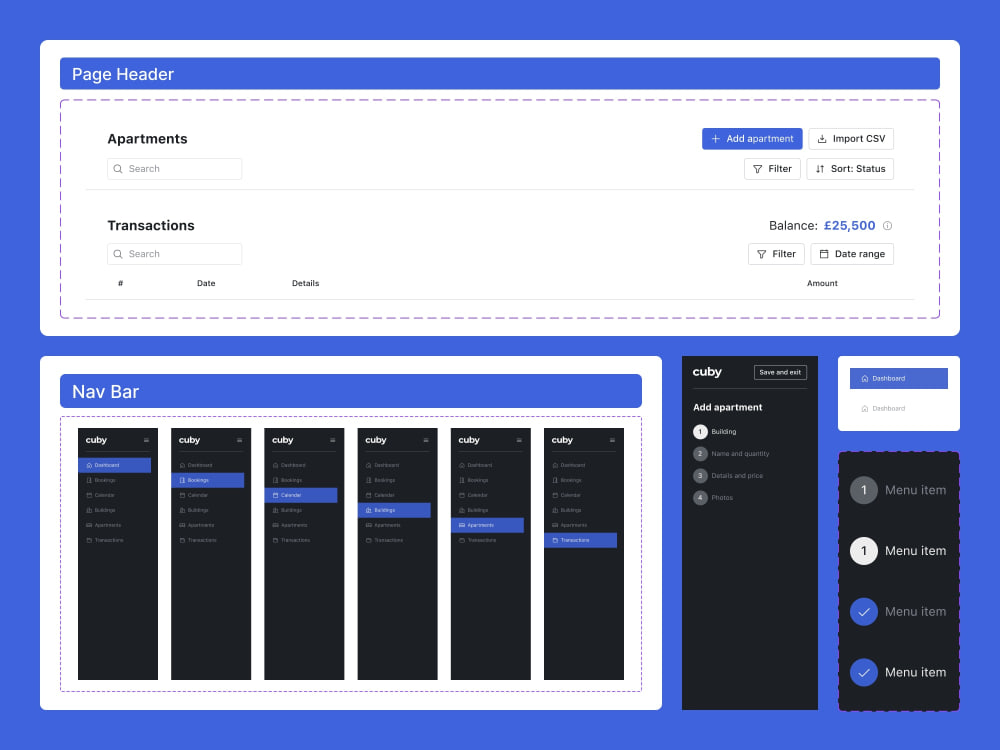Click the hamburger icon in the Buildings-highlighted nav bar
The height and width of the screenshot is (750, 1000).
click(x=425, y=440)
